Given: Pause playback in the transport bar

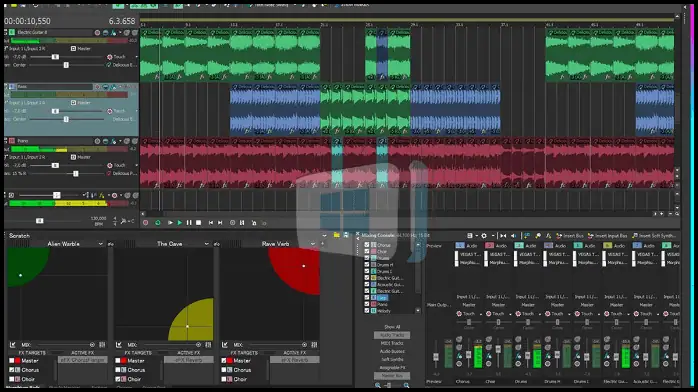Looking at the screenshot, I should pyautogui.click(x=189, y=223).
